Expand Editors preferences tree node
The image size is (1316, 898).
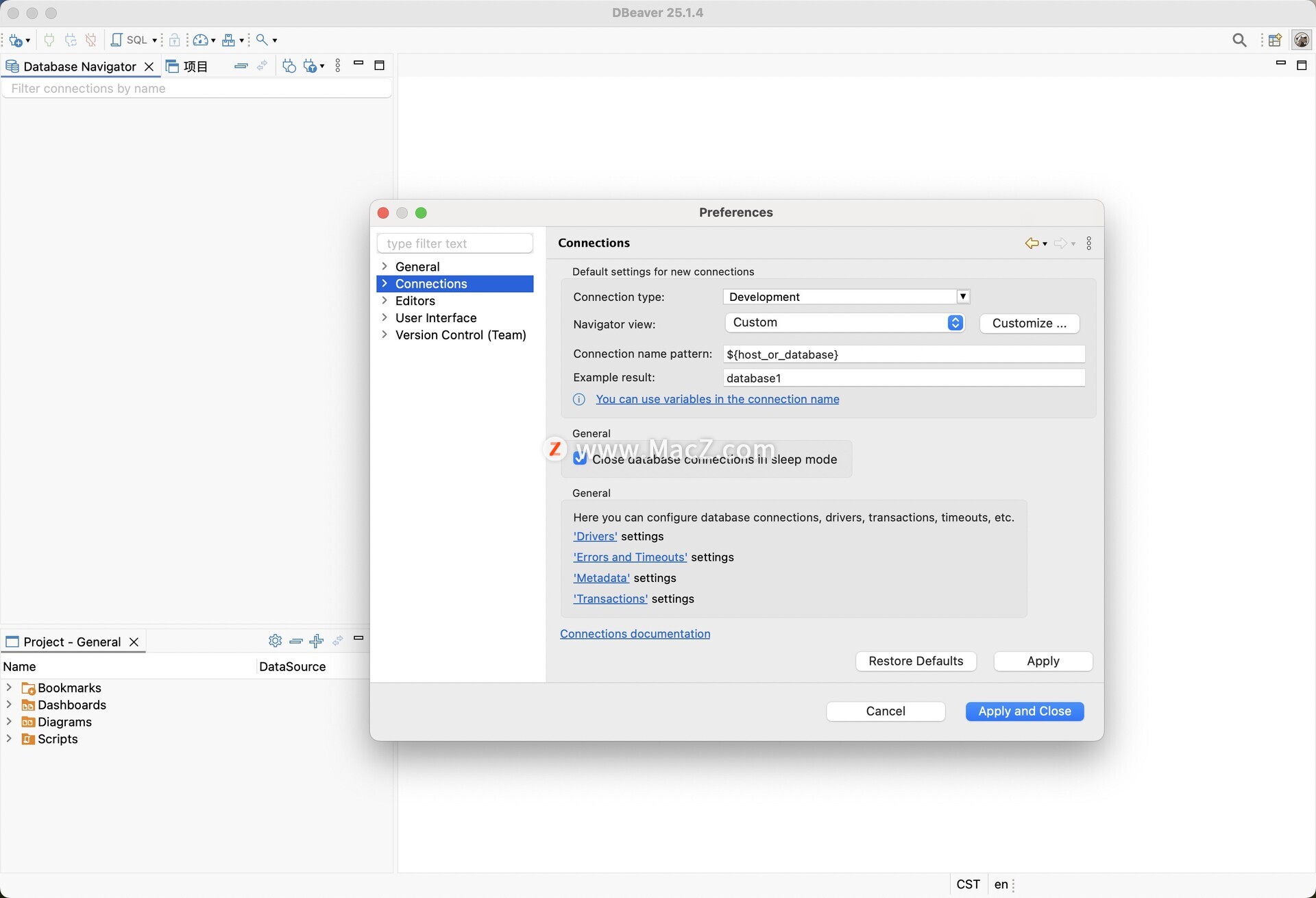pyautogui.click(x=385, y=300)
